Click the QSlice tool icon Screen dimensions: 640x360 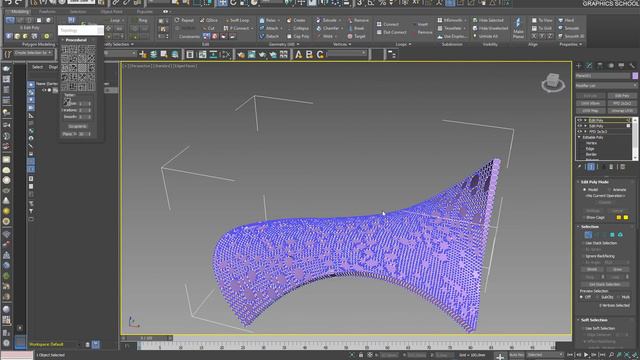pos(209,20)
